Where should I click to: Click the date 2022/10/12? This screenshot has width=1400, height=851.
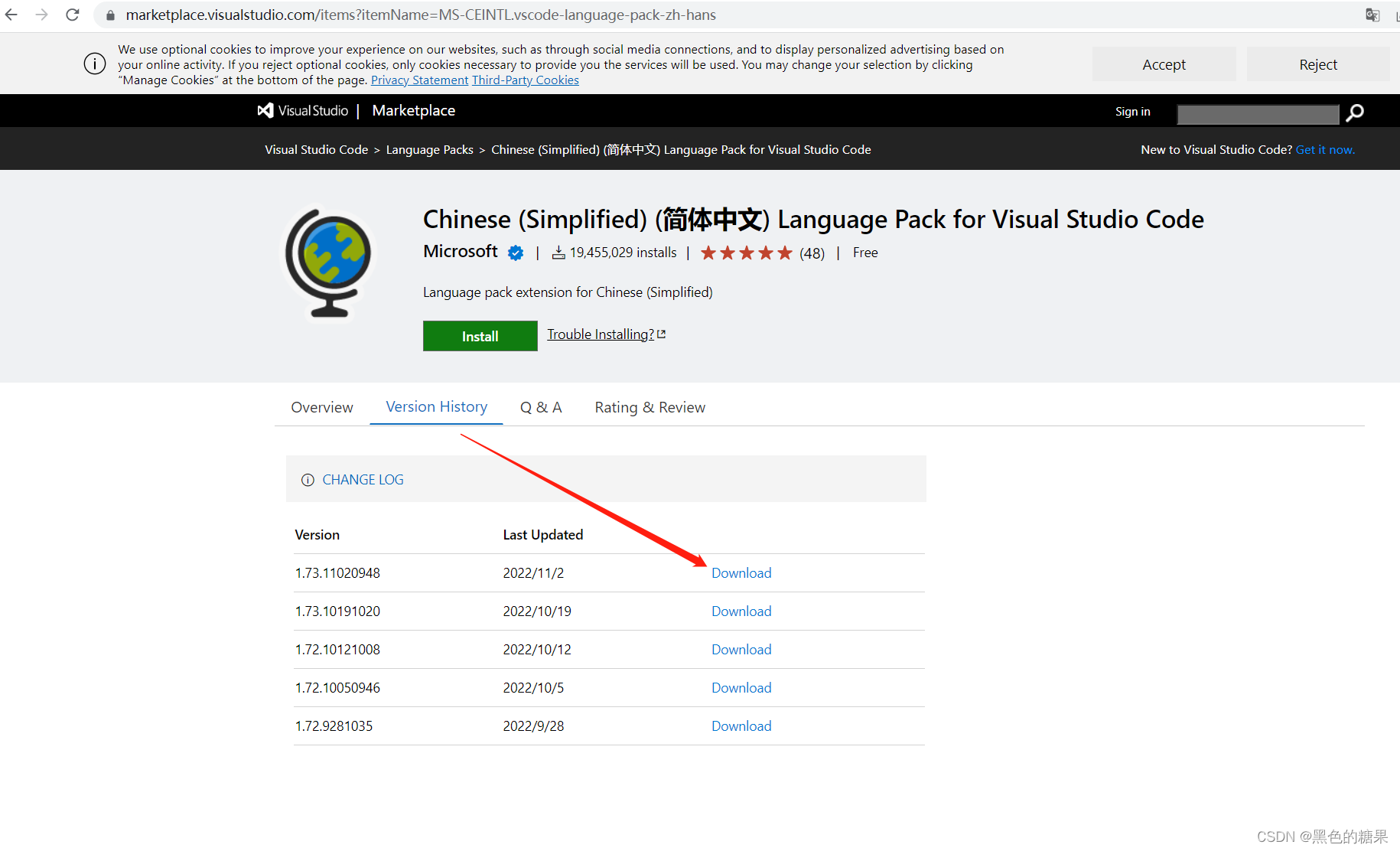click(x=537, y=650)
